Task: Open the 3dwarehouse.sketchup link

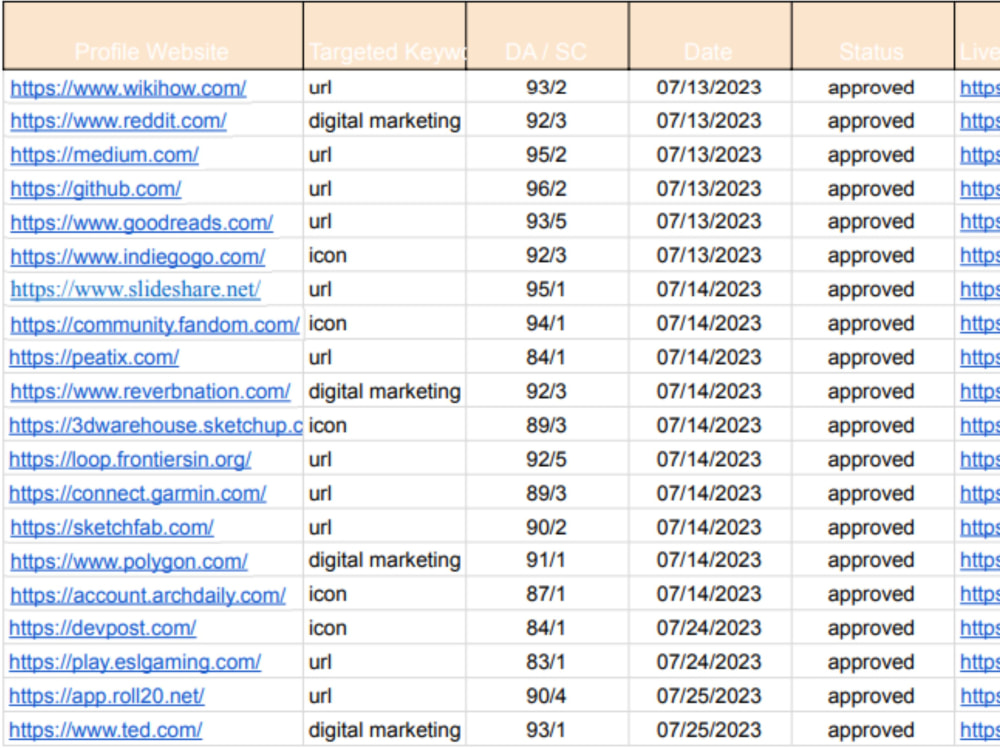Action: (x=156, y=425)
